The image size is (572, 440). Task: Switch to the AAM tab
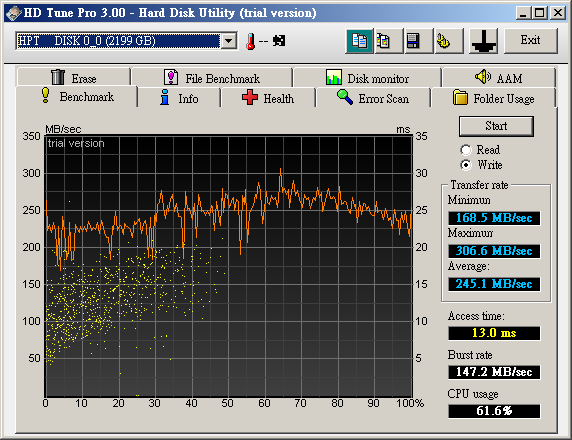498,78
